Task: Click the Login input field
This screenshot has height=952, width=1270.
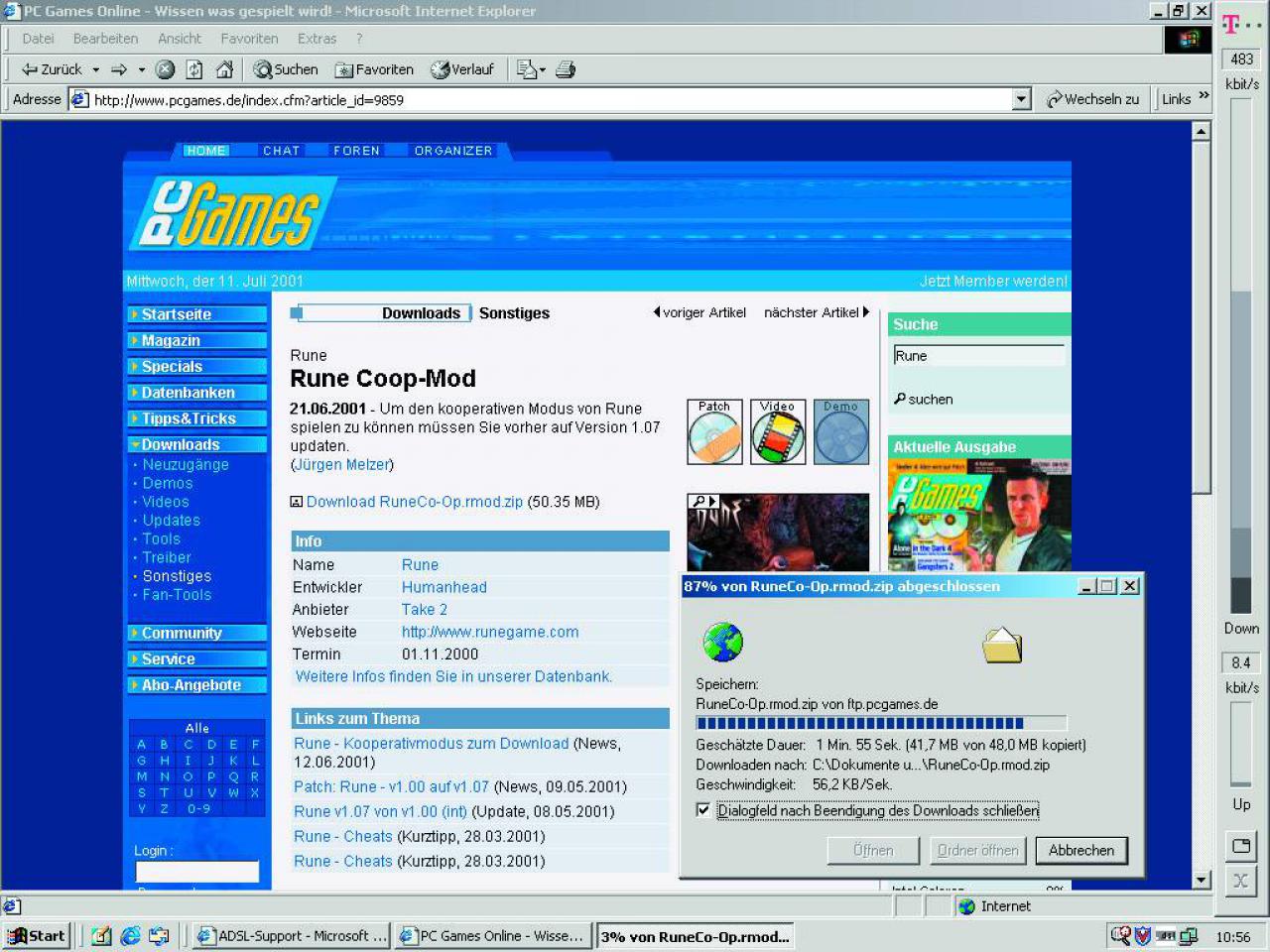Action: point(196,872)
